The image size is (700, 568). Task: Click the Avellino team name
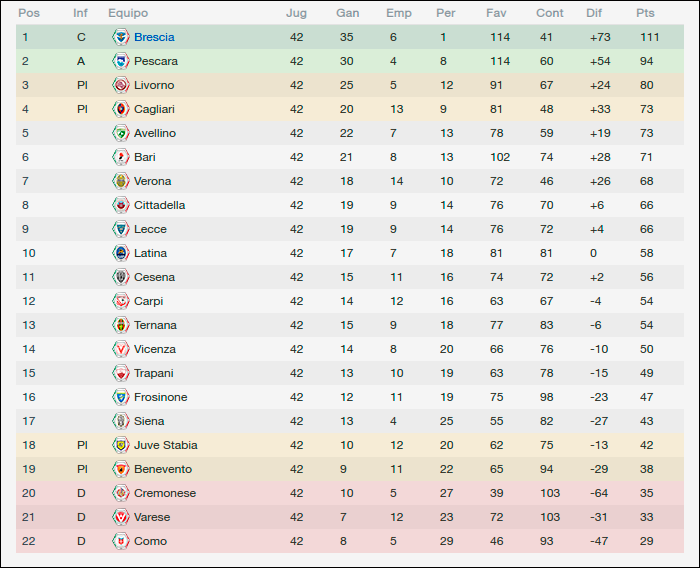[x=155, y=133]
